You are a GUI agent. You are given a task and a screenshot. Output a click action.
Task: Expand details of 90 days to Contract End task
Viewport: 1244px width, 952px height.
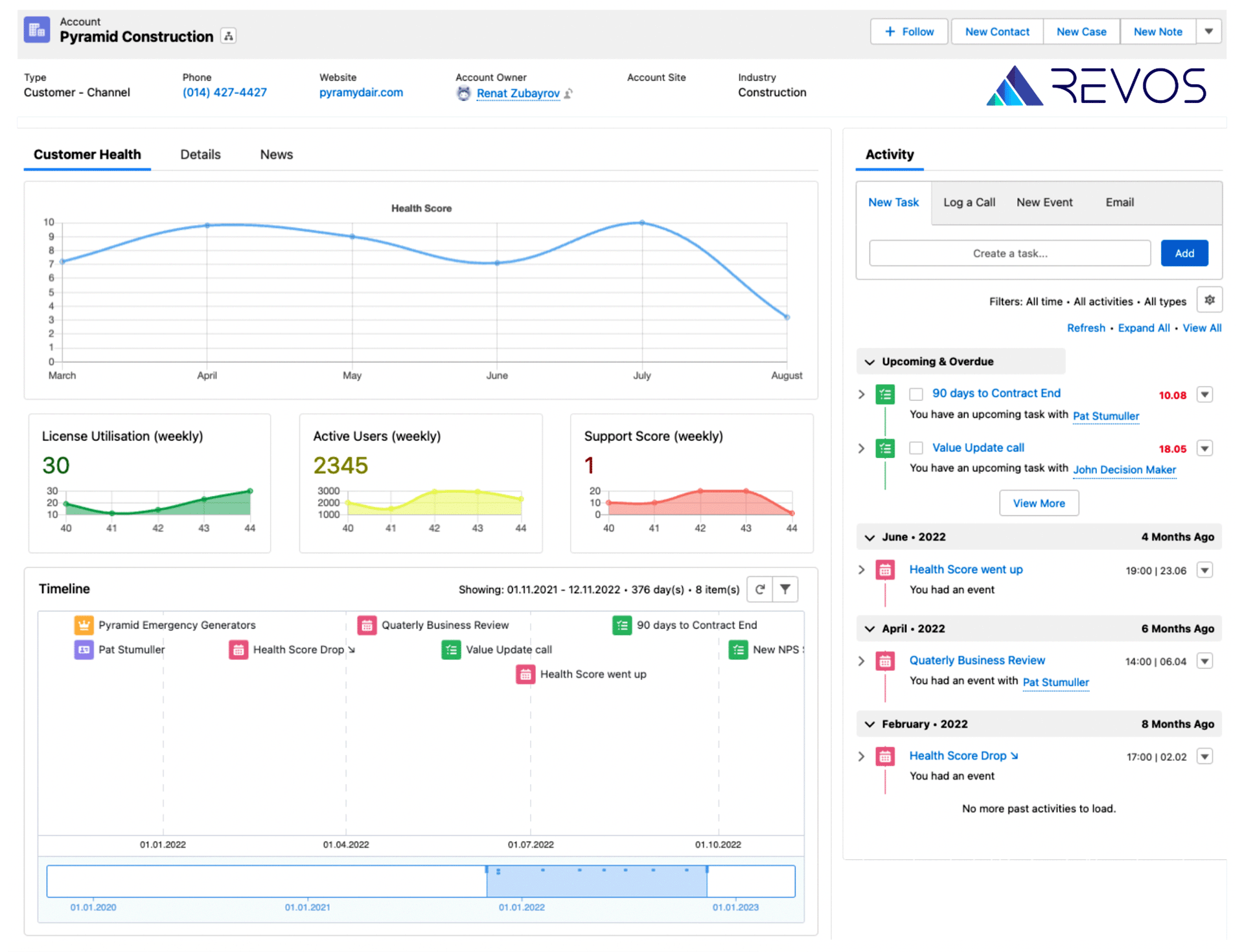click(x=861, y=394)
